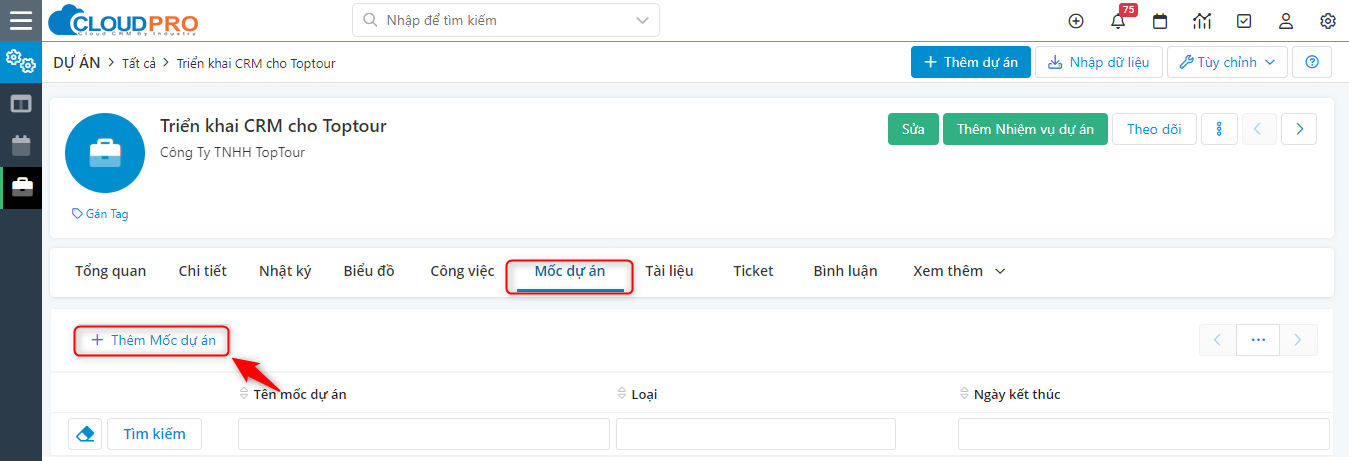Expand the global search dropdown arrow
The image size is (1349, 461).
[x=641, y=20]
